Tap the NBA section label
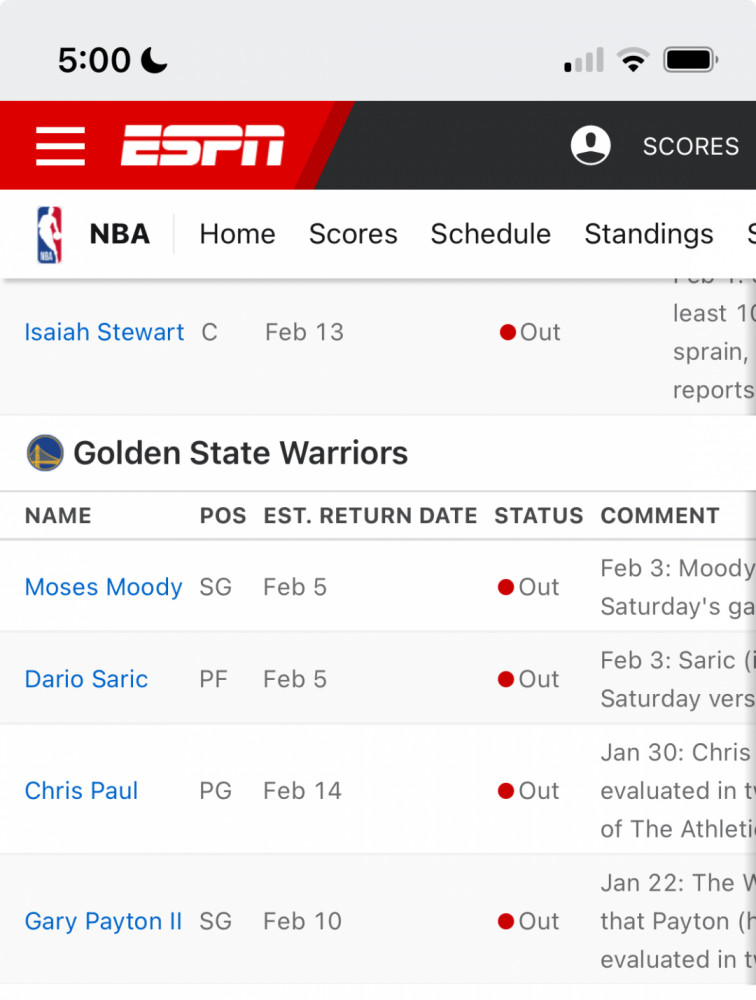Image resolution: width=756 pixels, height=1000 pixels. pyautogui.click(x=119, y=234)
